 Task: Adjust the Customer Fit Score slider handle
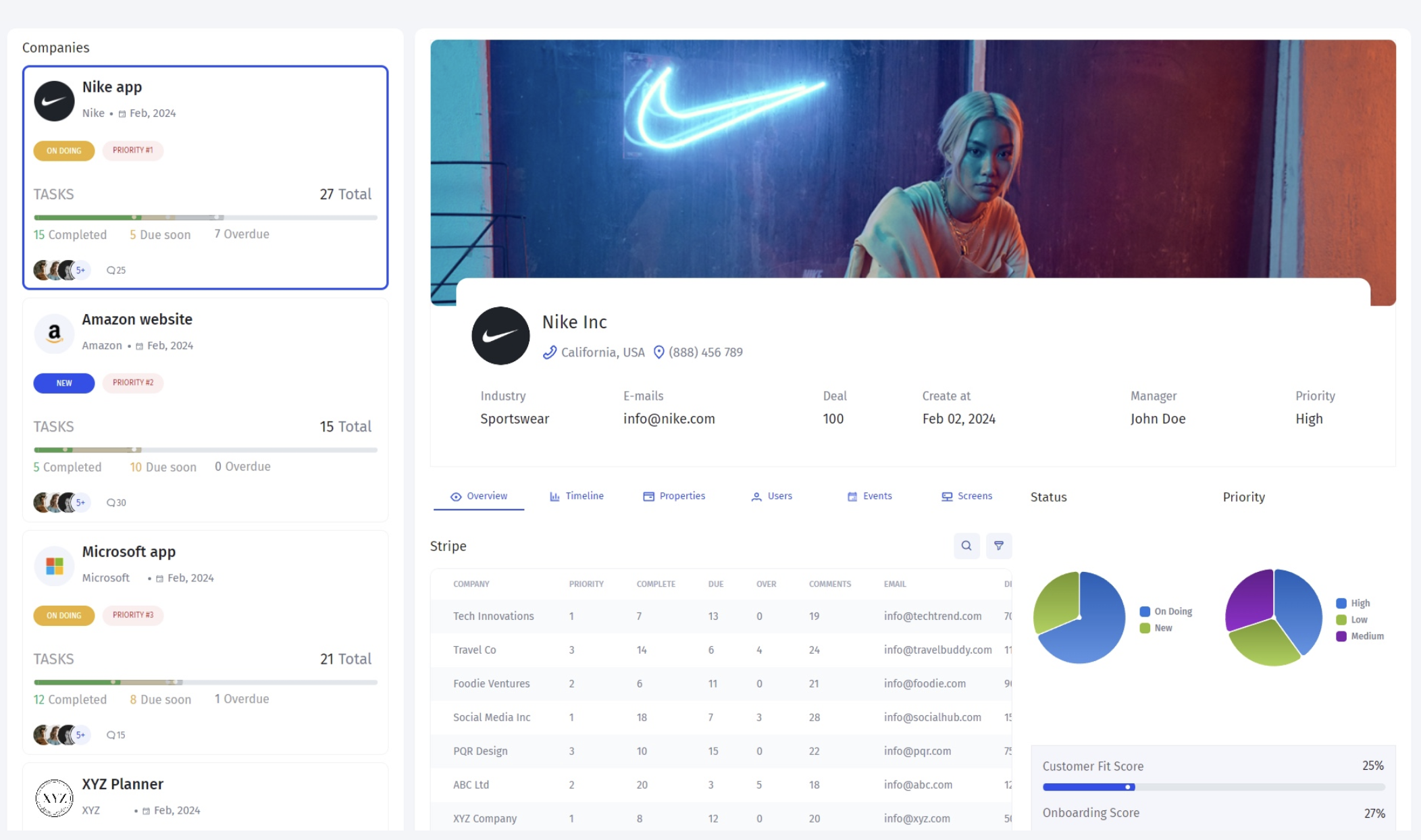pos(1128,787)
